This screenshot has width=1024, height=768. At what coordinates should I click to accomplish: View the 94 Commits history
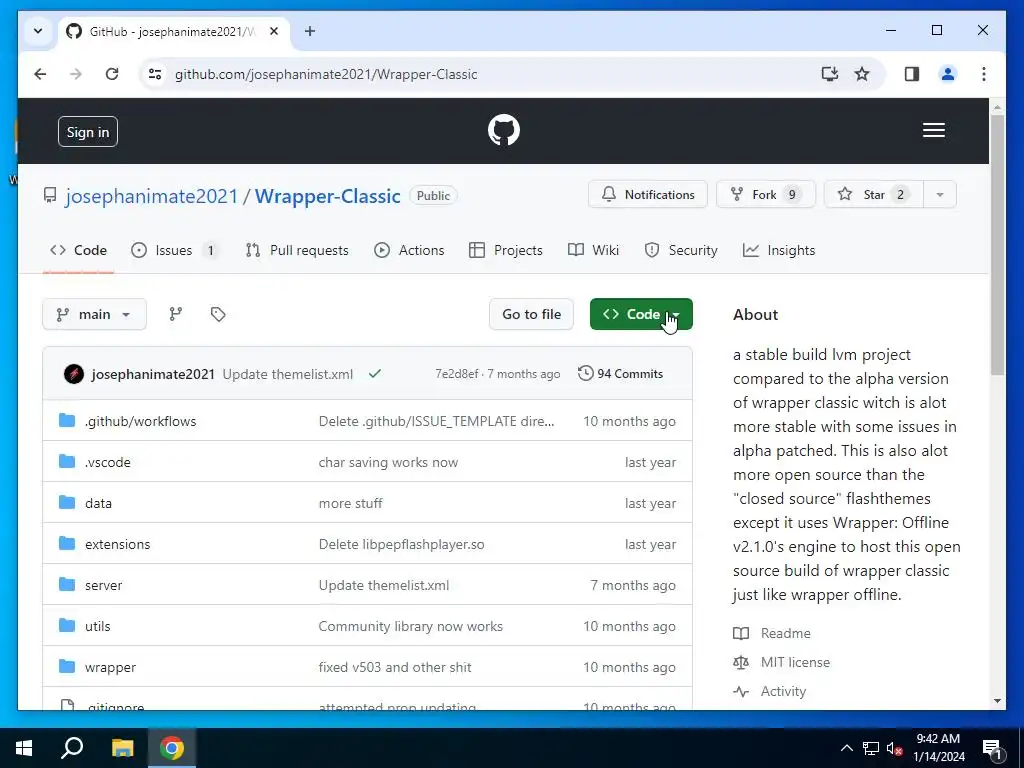pos(620,374)
